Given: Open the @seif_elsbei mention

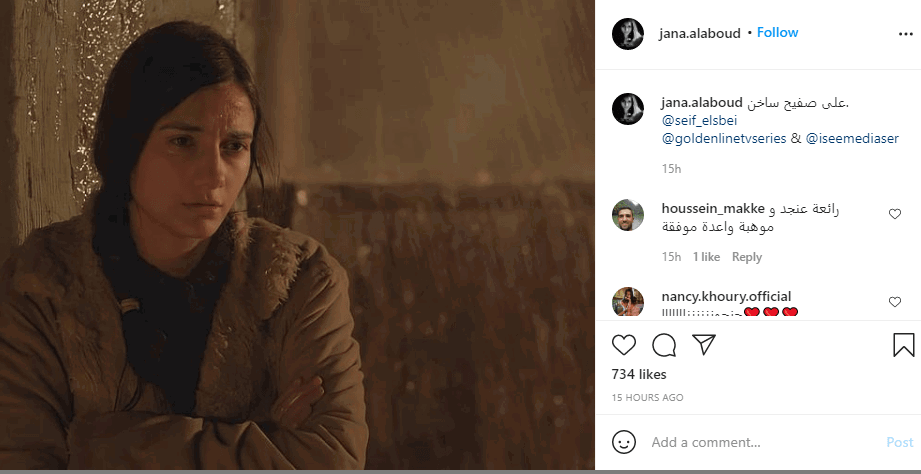Looking at the screenshot, I should [699, 121].
